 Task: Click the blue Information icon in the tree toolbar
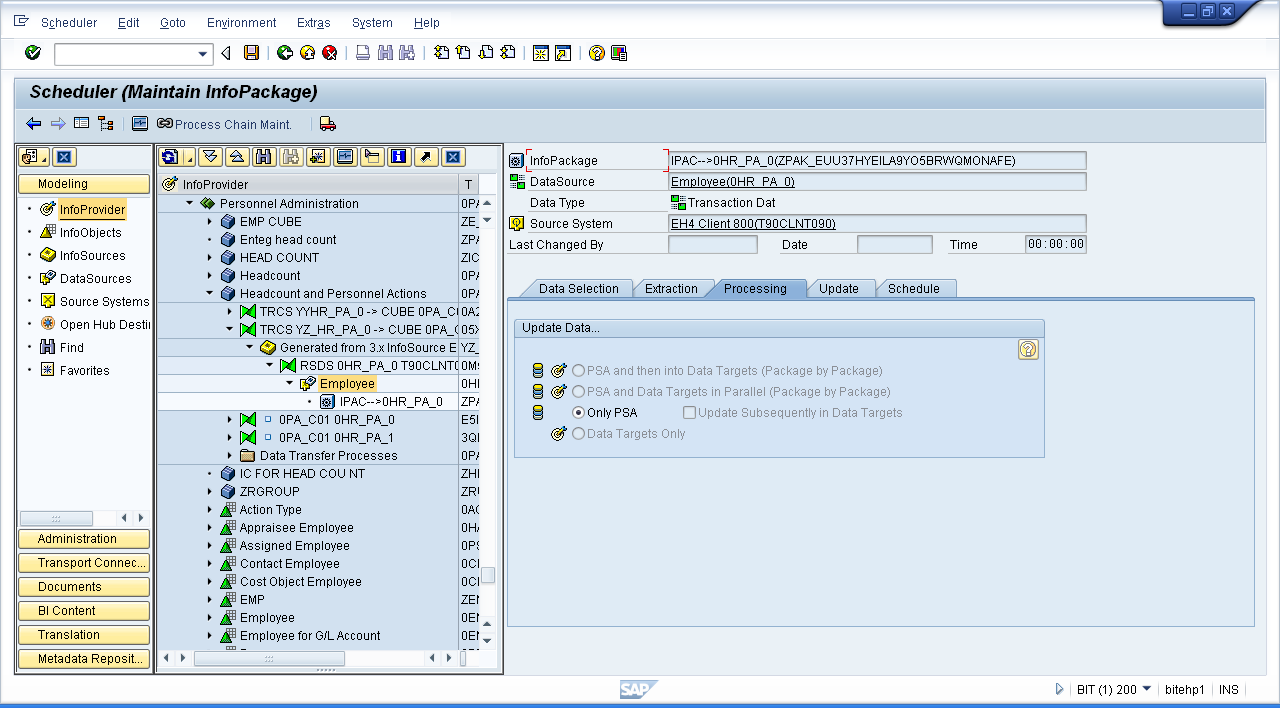(399, 156)
